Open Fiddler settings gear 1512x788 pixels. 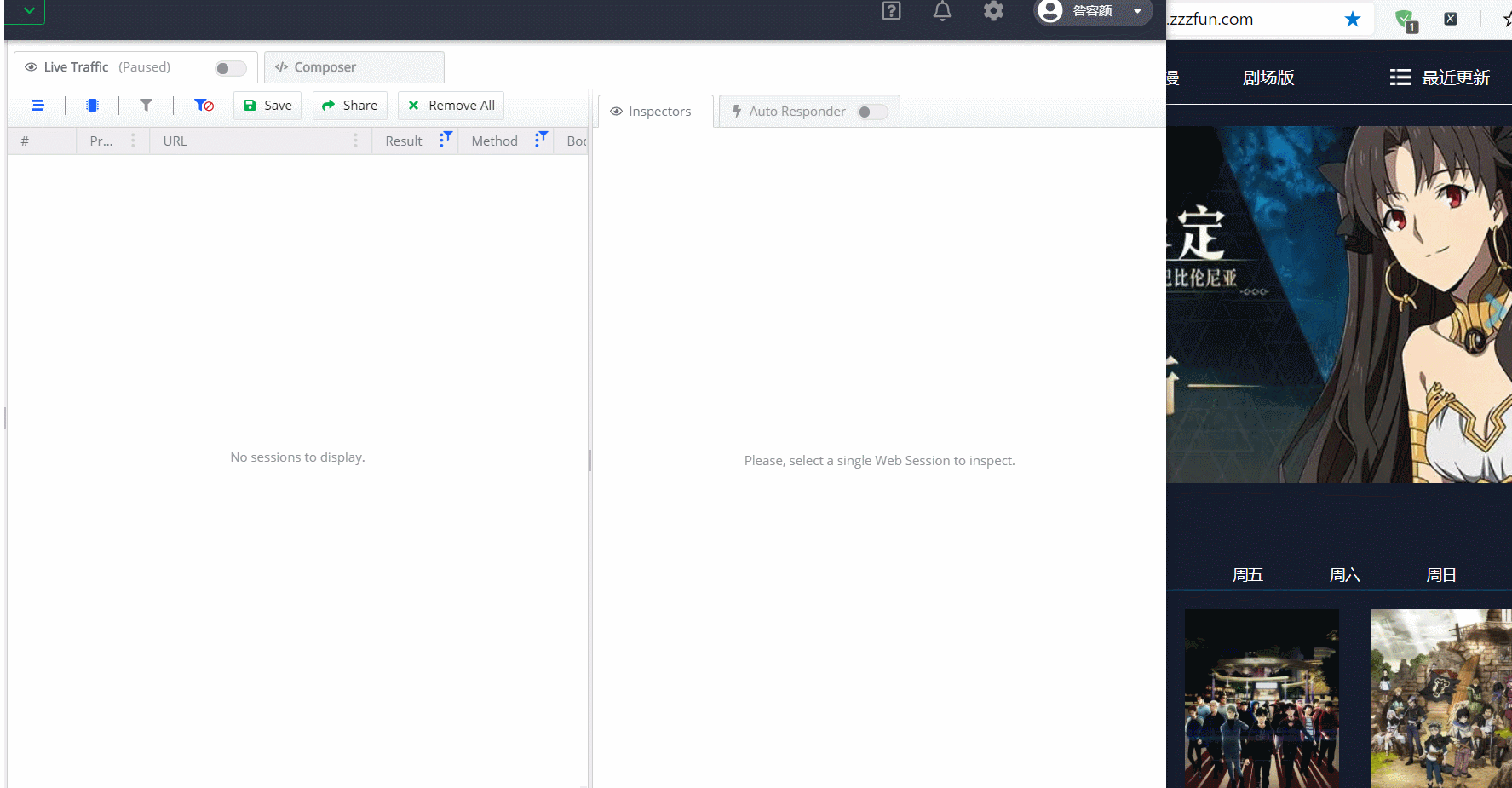(993, 11)
